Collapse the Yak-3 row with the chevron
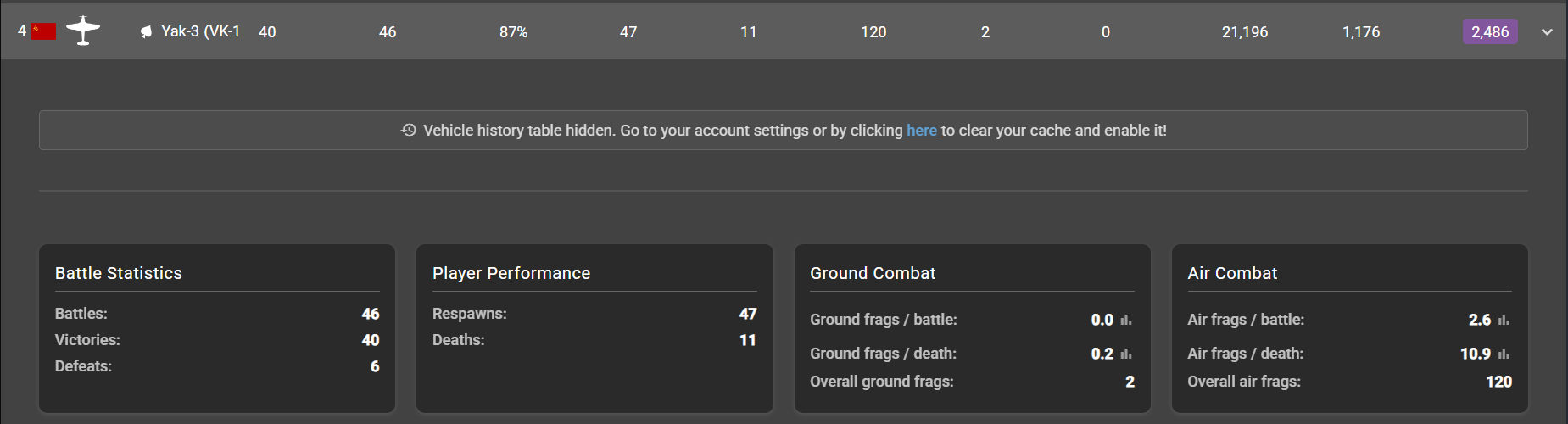Screen dimensions: 1568x424 (x=1547, y=32)
